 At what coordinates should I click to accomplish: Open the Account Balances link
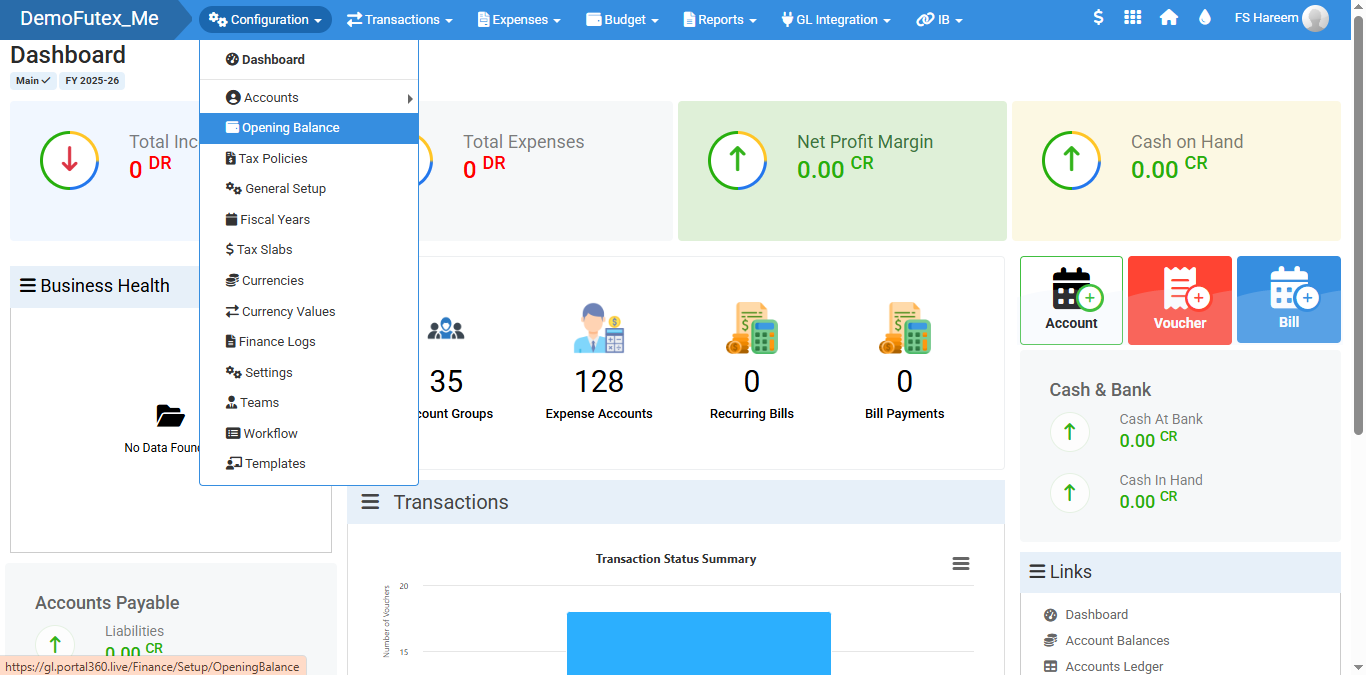(x=1117, y=641)
